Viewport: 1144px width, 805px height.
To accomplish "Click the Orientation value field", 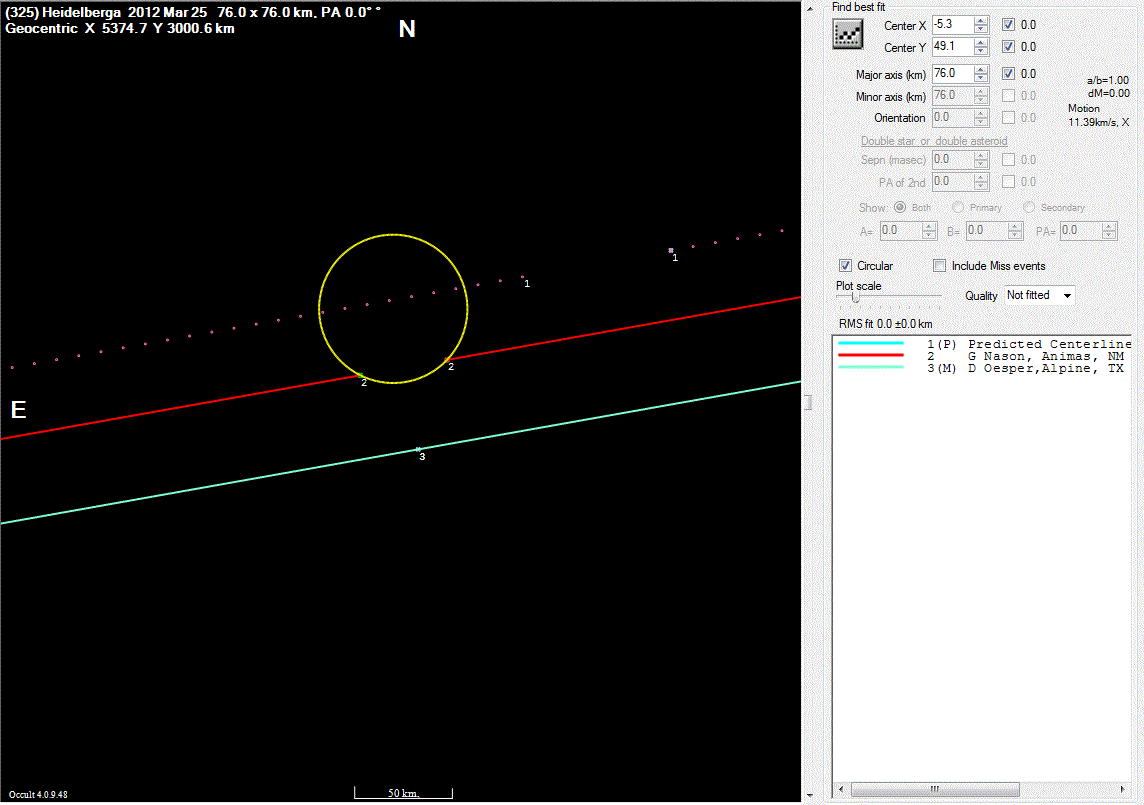I will click(x=953, y=118).
